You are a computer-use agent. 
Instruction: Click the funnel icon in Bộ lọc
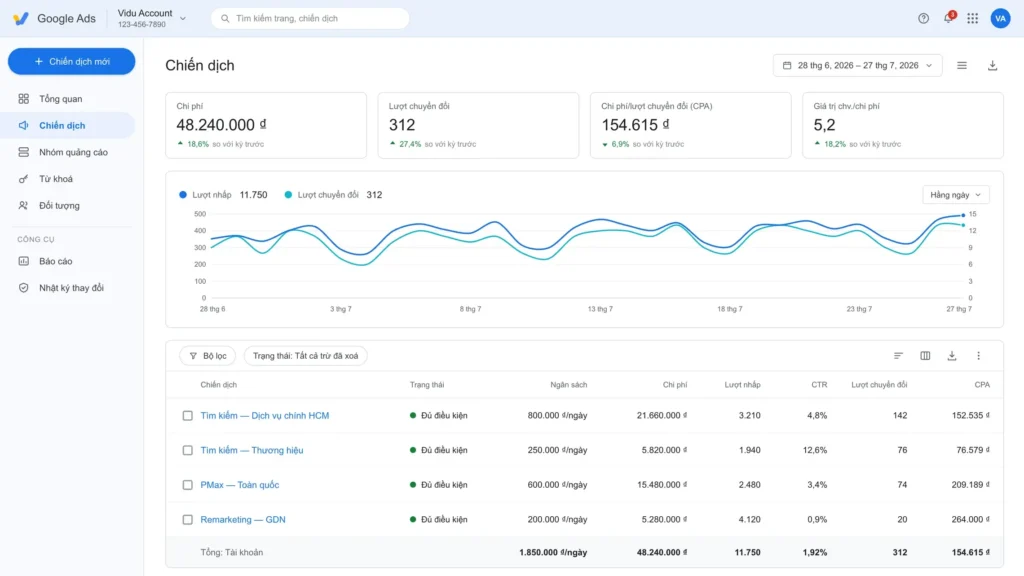(x=193, y=356)
